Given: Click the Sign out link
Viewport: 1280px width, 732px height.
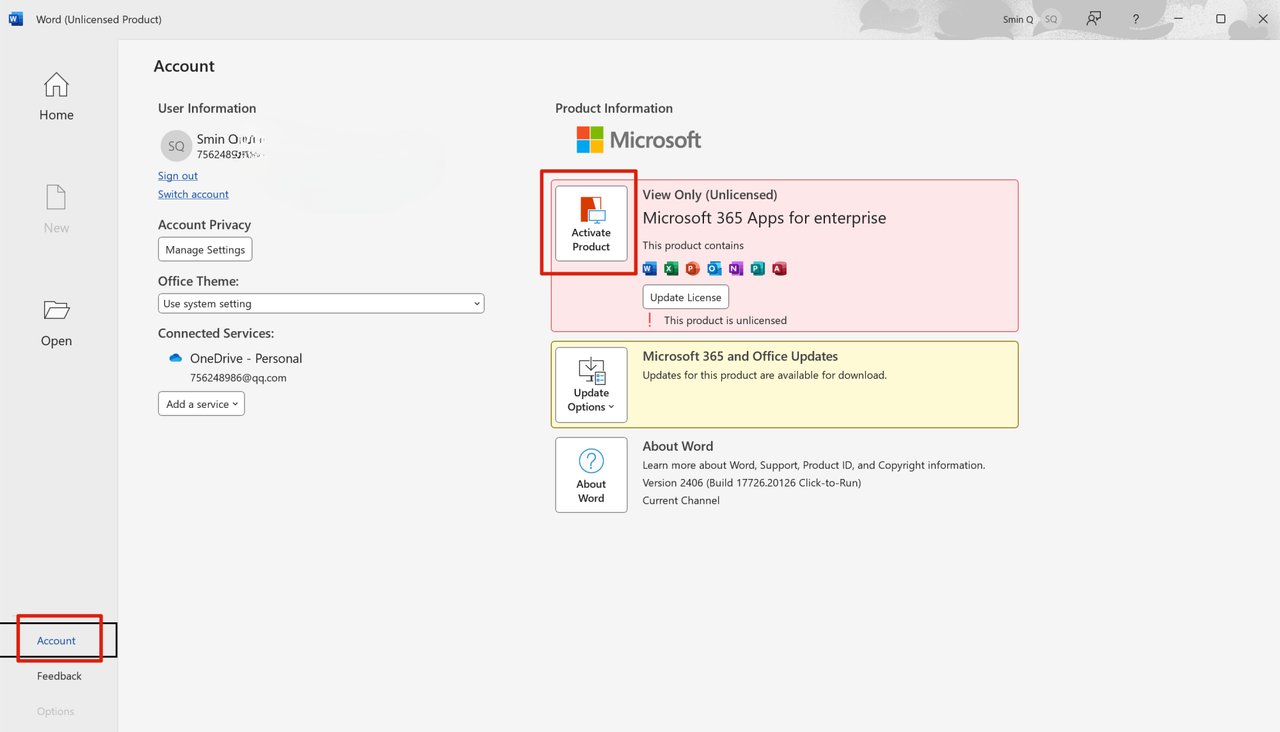Looking at the screenshot, I should (177, 175).
